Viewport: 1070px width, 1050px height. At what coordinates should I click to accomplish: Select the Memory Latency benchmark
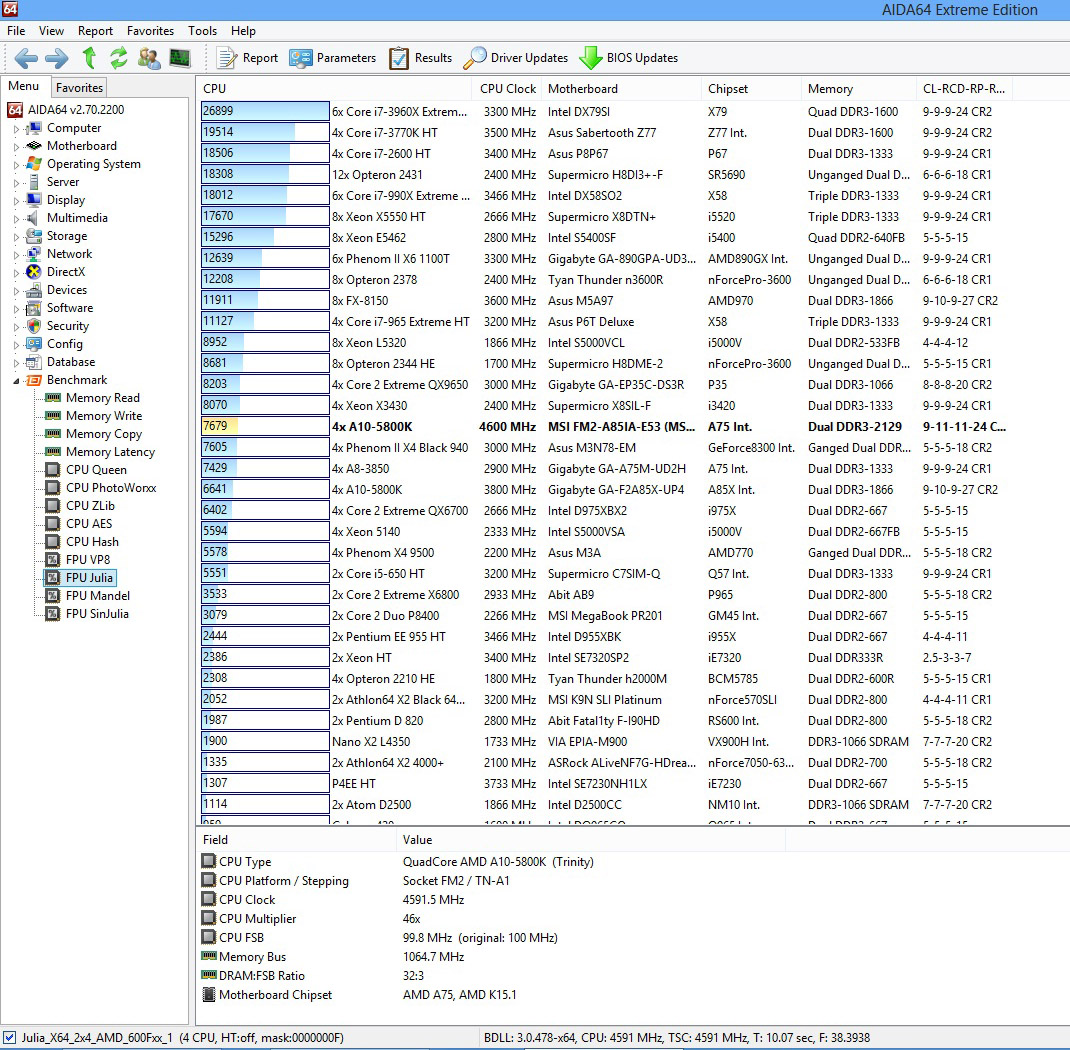pyautogui.click(x=100, y=452)
